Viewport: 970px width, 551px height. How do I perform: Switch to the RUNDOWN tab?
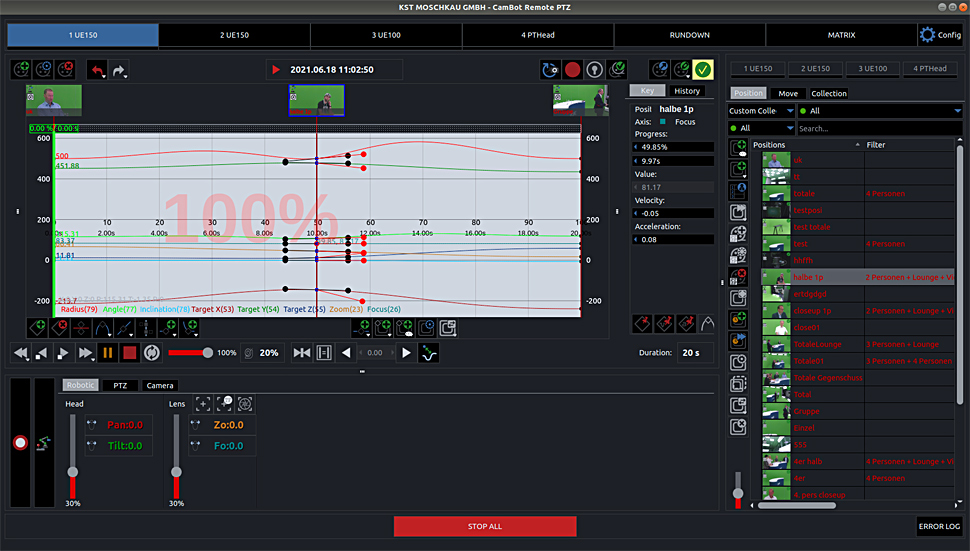pos(690,35)
